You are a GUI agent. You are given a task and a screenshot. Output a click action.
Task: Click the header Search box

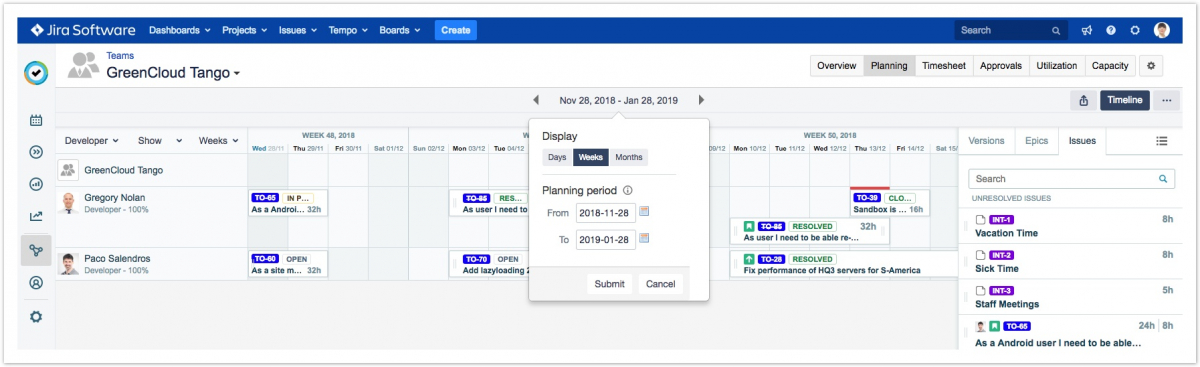click(x=1012, y=31)
